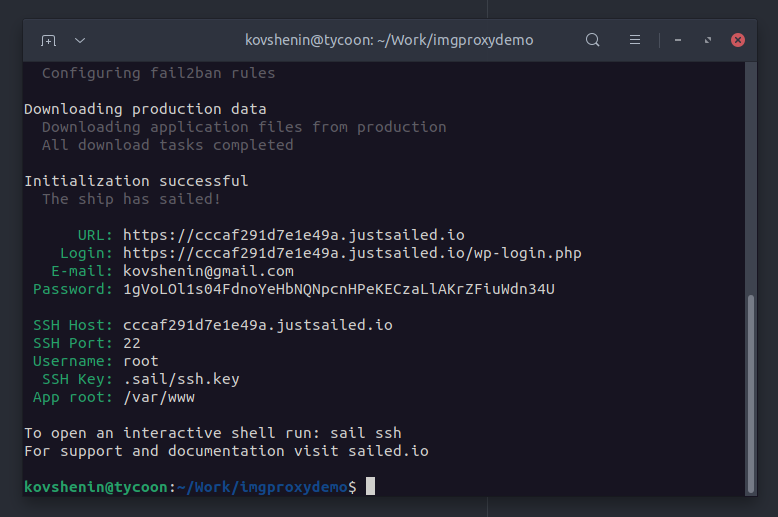Restore the terminal window size
The width and height of the screenshot is (778, 517).
point(708,40)
